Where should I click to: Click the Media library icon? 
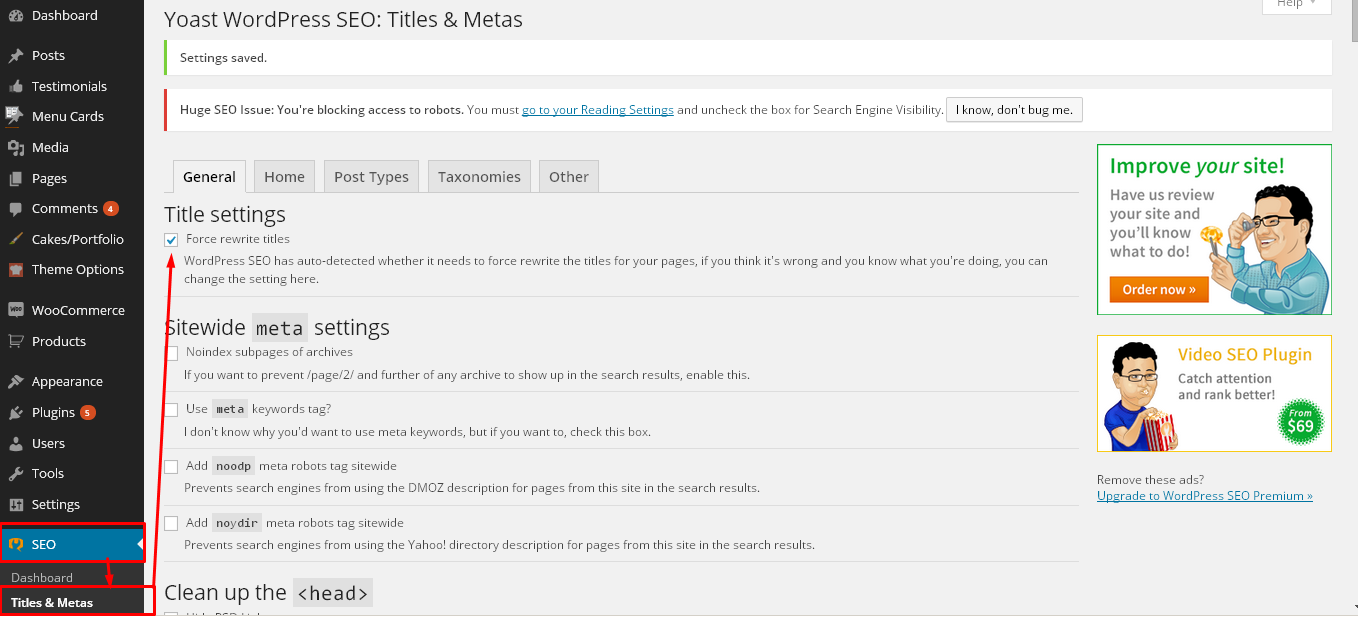[15, 148]
